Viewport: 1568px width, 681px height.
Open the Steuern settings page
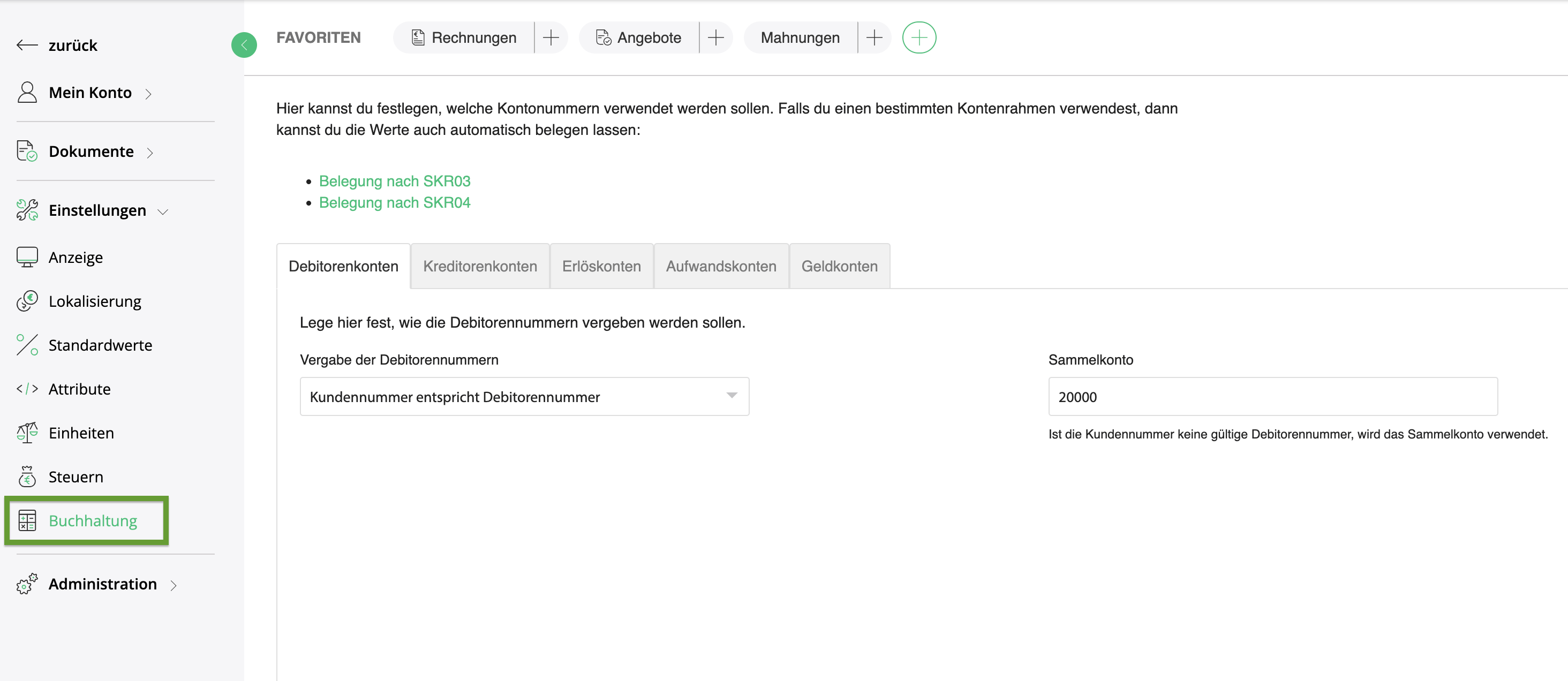76,476
